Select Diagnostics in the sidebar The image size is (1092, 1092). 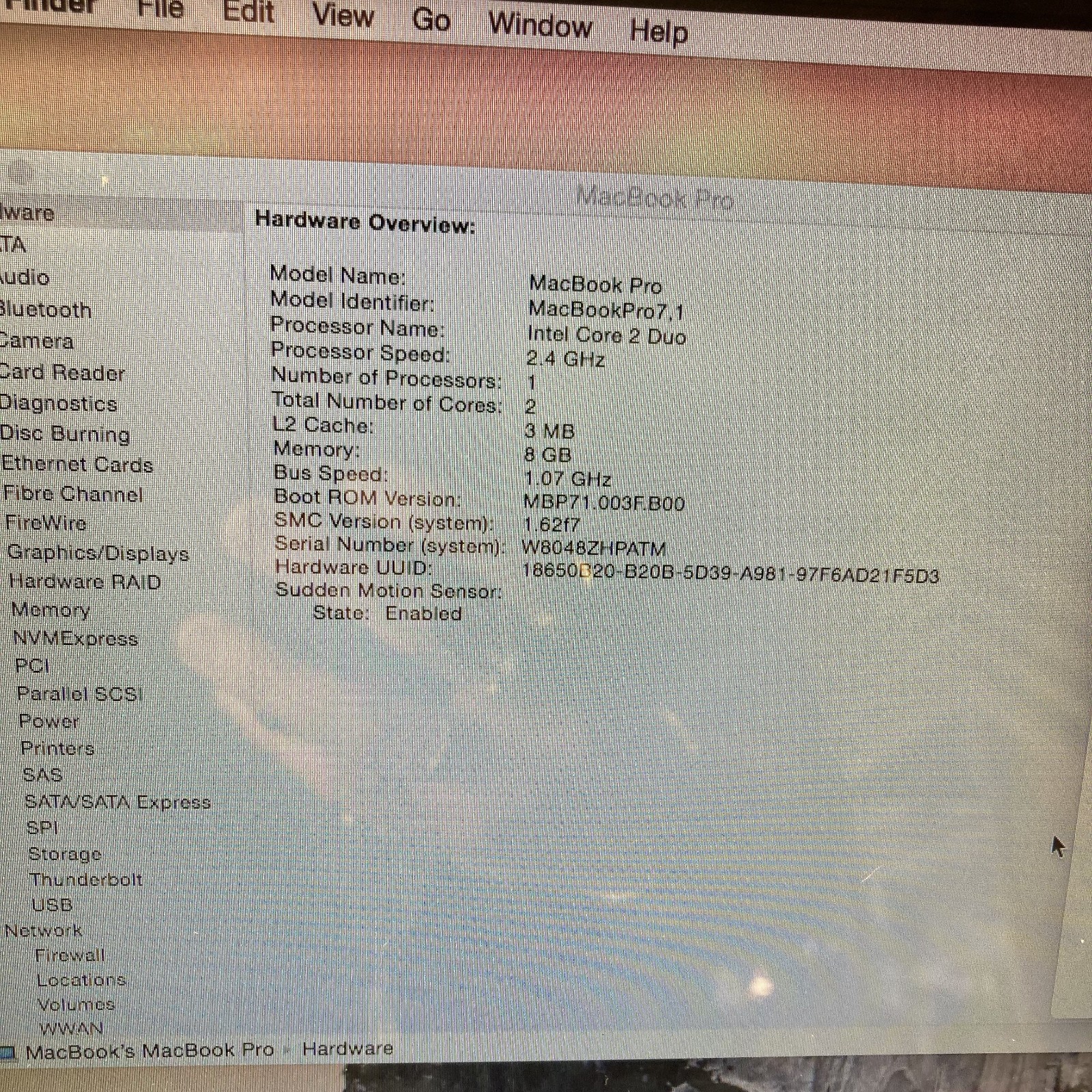pos(59,403)
